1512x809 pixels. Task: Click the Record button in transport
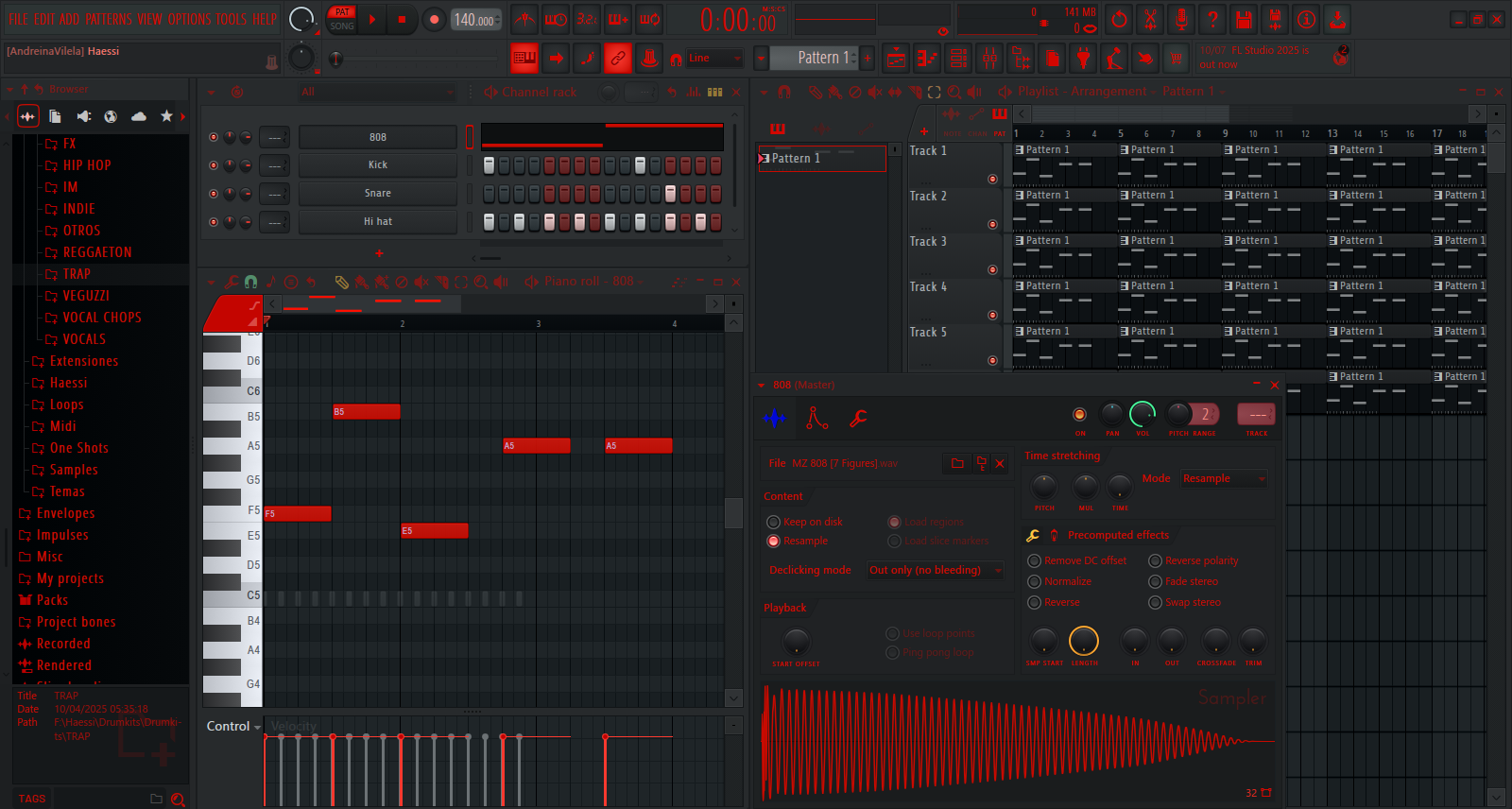pyautogui.click(x=434, y=19)
